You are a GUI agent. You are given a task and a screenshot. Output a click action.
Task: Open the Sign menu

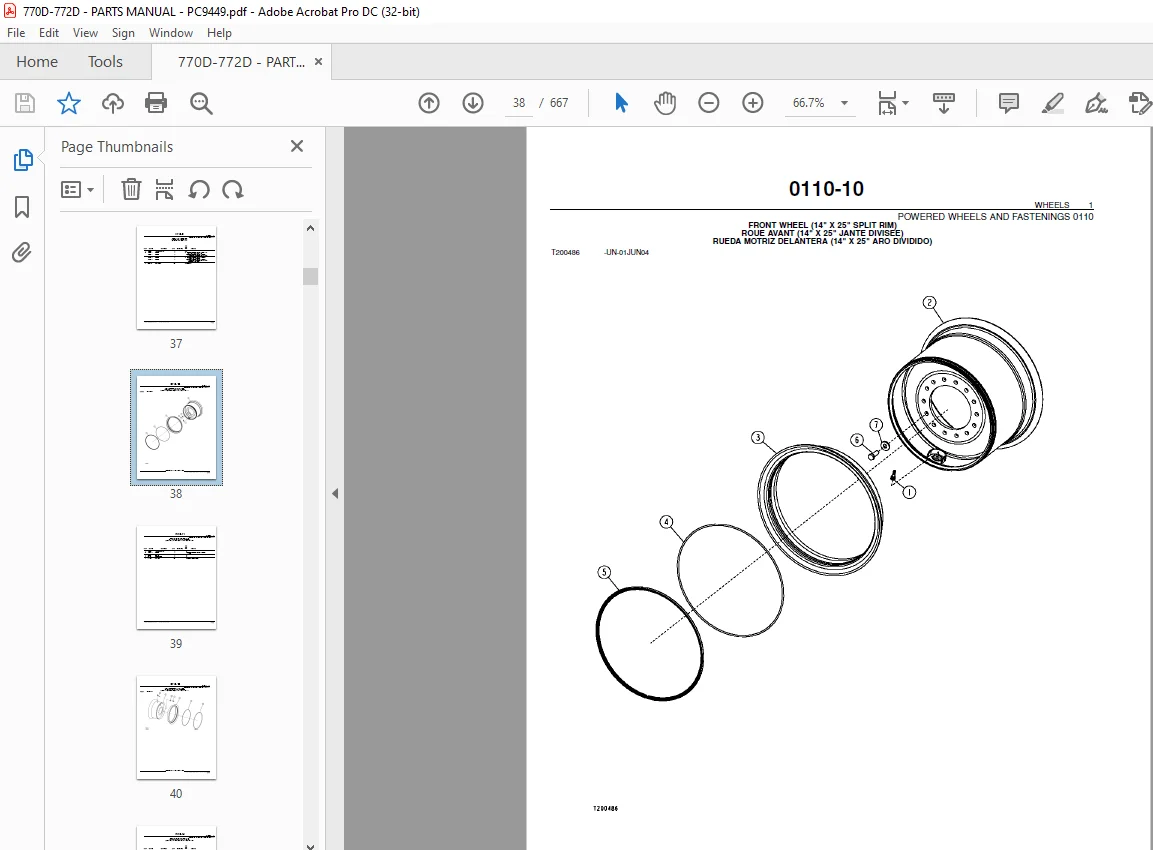click(123, 33)
